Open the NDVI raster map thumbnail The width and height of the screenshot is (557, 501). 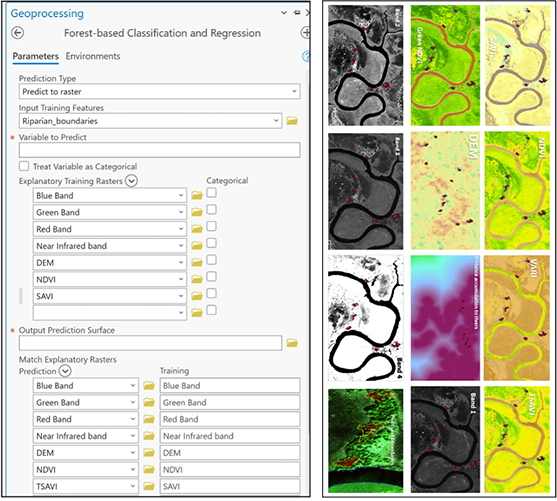click(x=517, y=191)
